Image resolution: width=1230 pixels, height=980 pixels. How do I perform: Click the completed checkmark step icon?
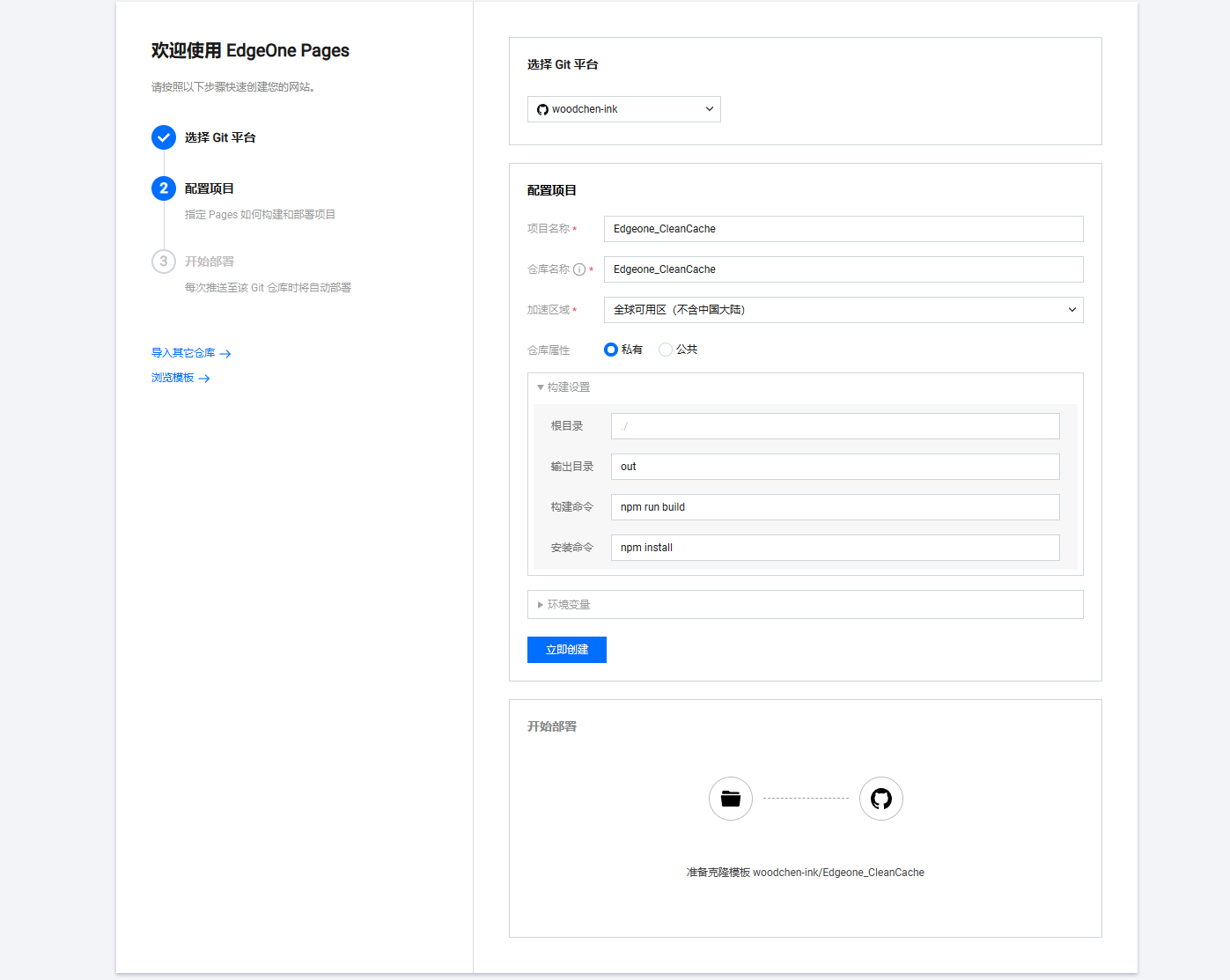point(164,137)
